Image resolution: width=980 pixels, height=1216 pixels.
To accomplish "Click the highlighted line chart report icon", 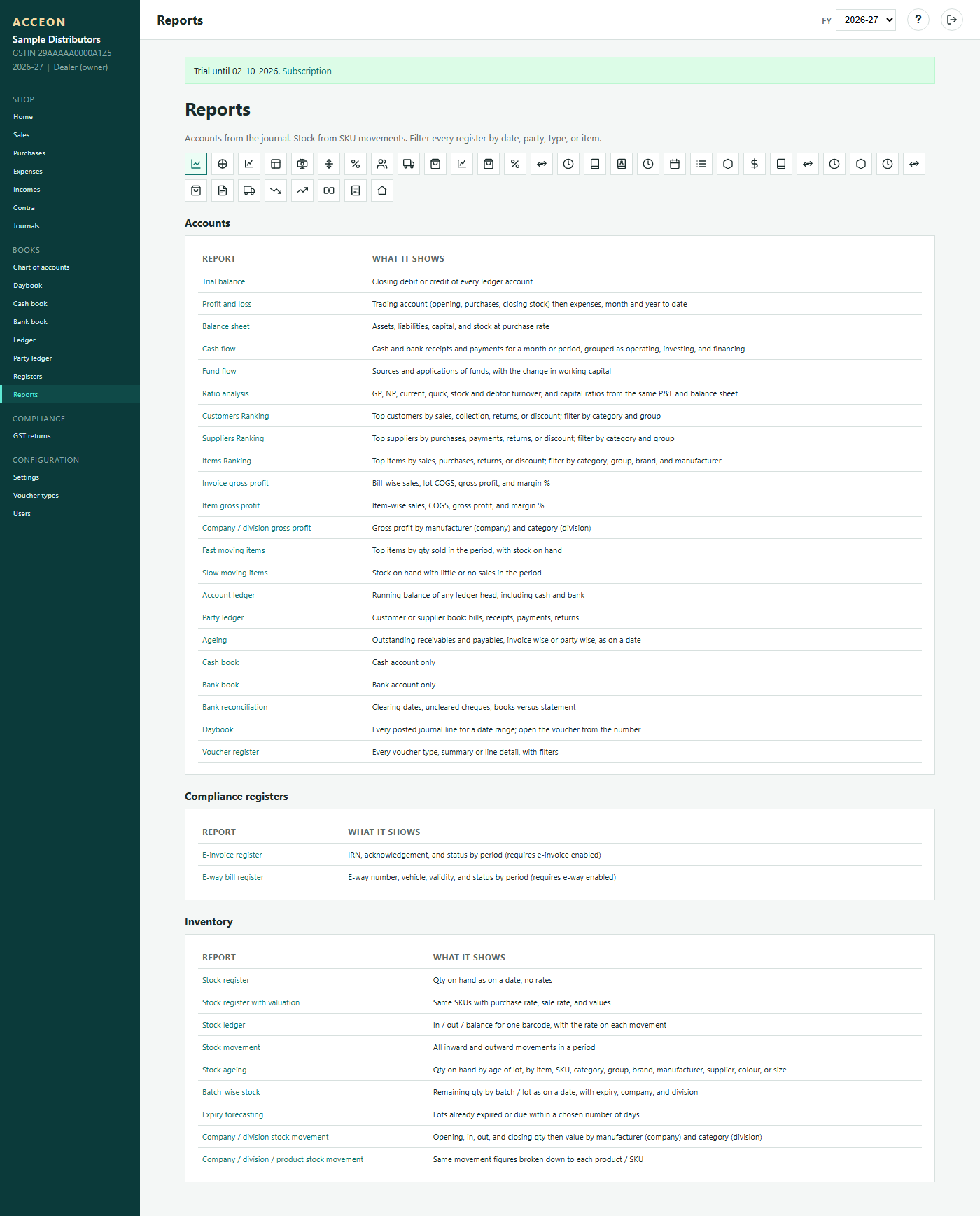I will [196, 164].
